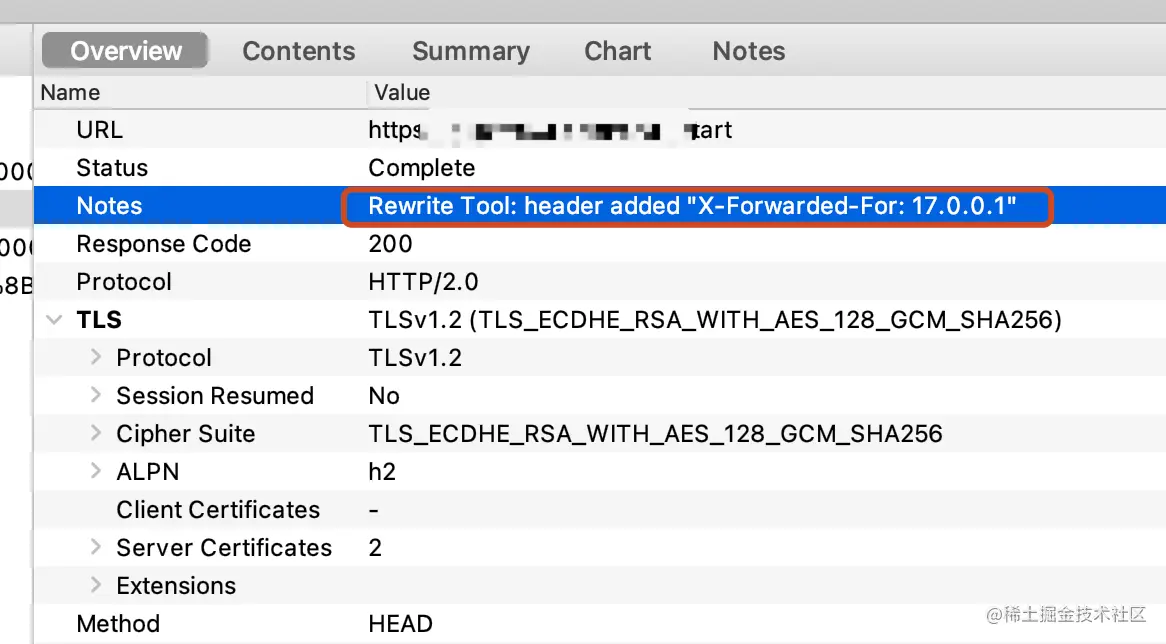Select the Client Certificates row
This screenshot has height=644, width=1166.
[x=599, y=509]
